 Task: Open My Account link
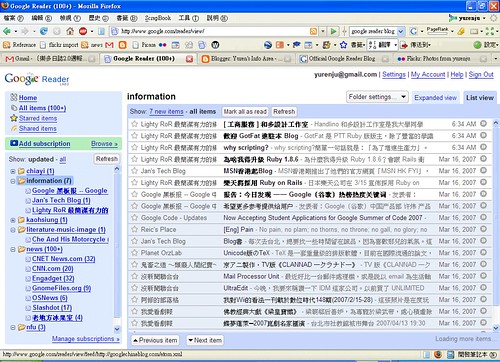(428, 75)
